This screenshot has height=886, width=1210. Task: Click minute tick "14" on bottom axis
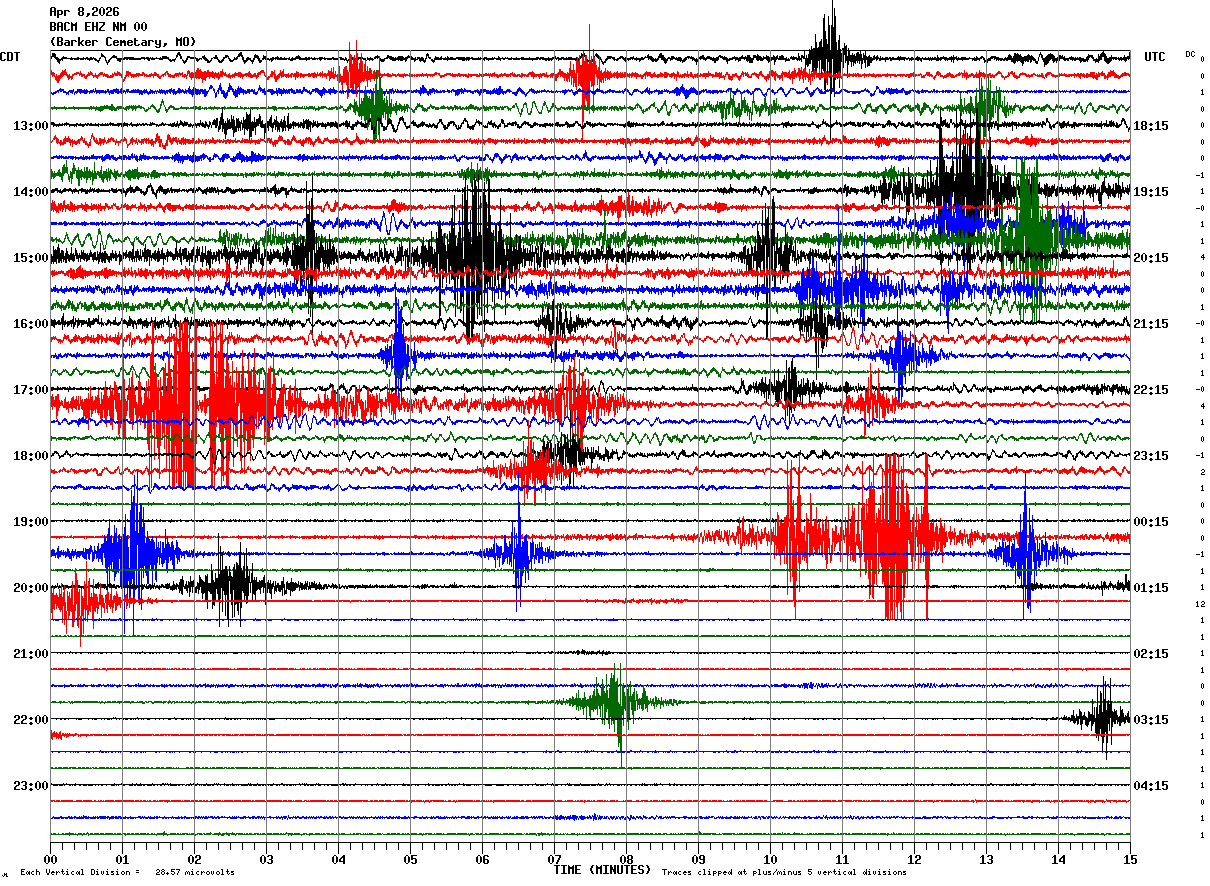coord(1058,859)
